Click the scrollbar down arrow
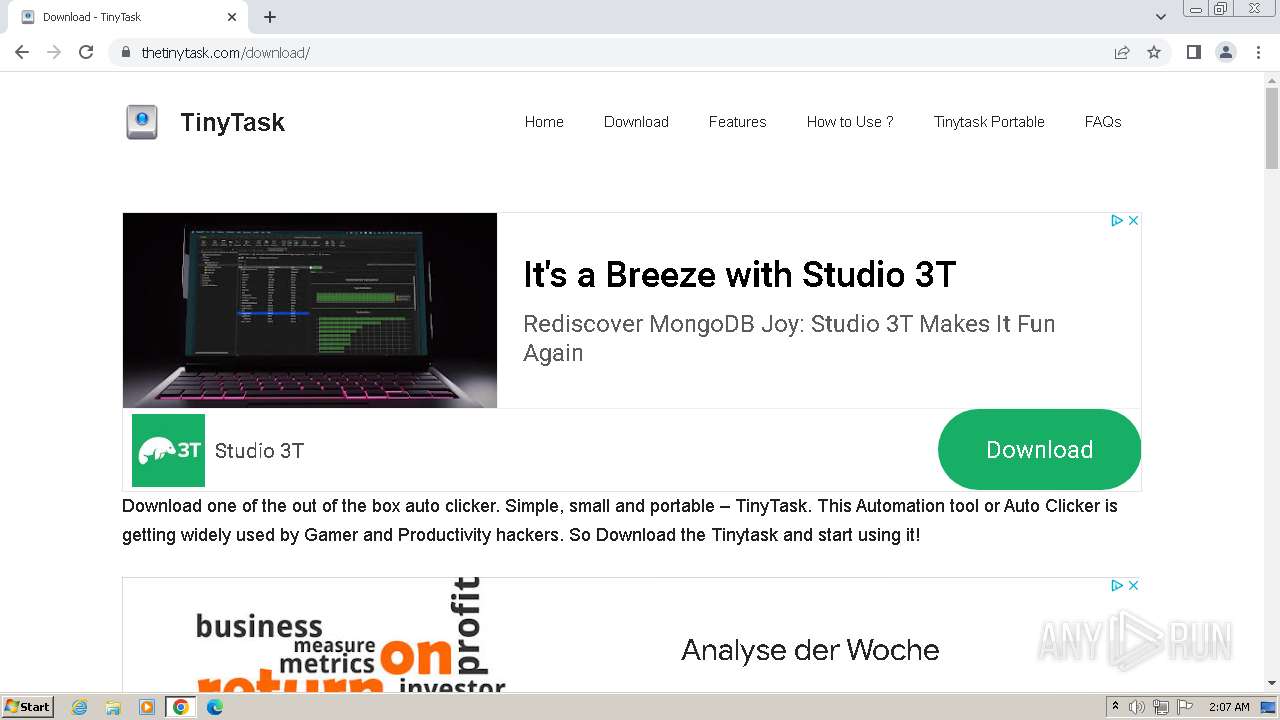 coord(1272,683)
